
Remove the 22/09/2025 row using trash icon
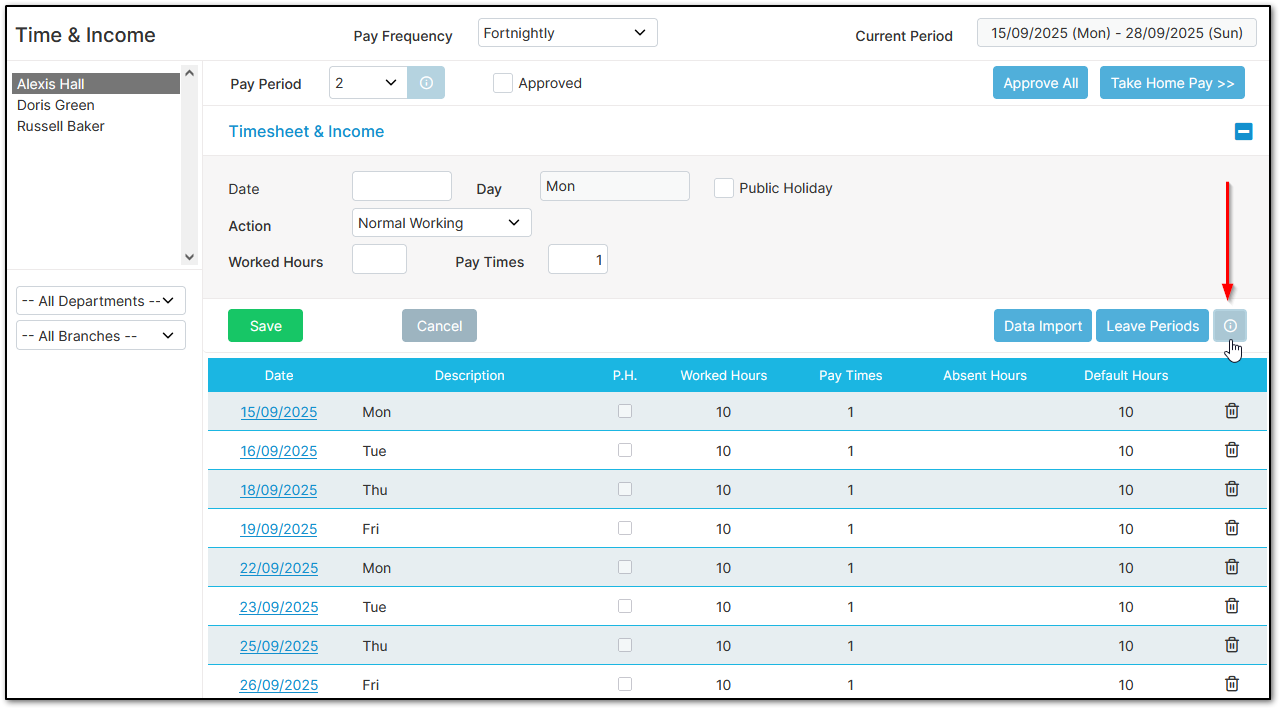click(1232, 567)
